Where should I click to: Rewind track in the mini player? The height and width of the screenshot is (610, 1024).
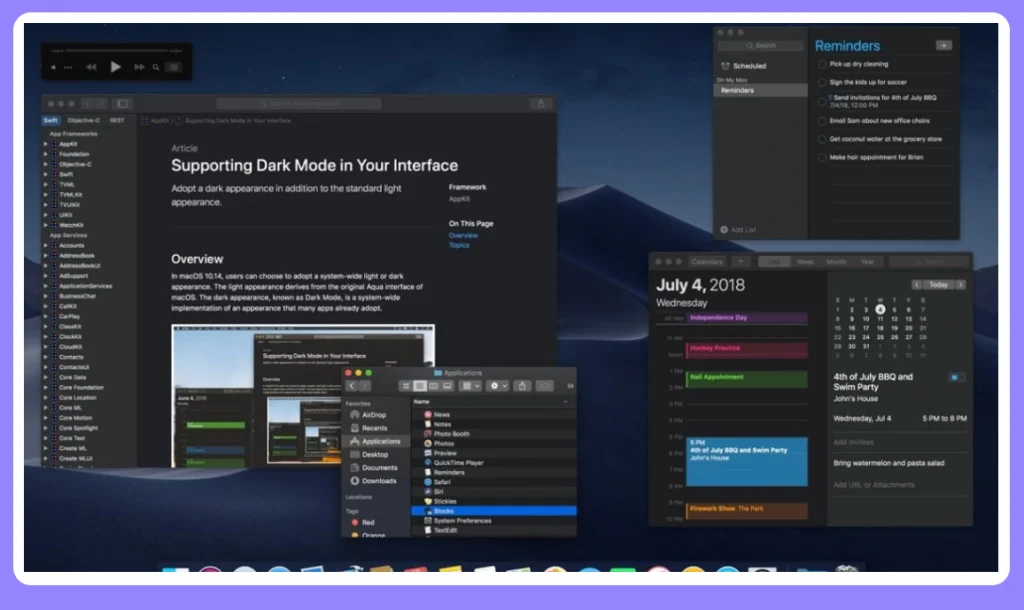click(91, 67)
